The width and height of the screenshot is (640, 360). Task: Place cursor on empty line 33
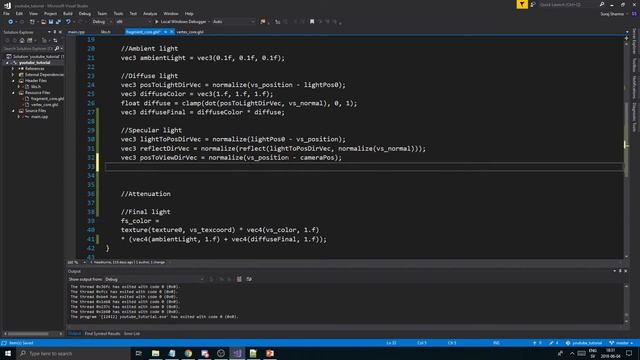[363, 167]
